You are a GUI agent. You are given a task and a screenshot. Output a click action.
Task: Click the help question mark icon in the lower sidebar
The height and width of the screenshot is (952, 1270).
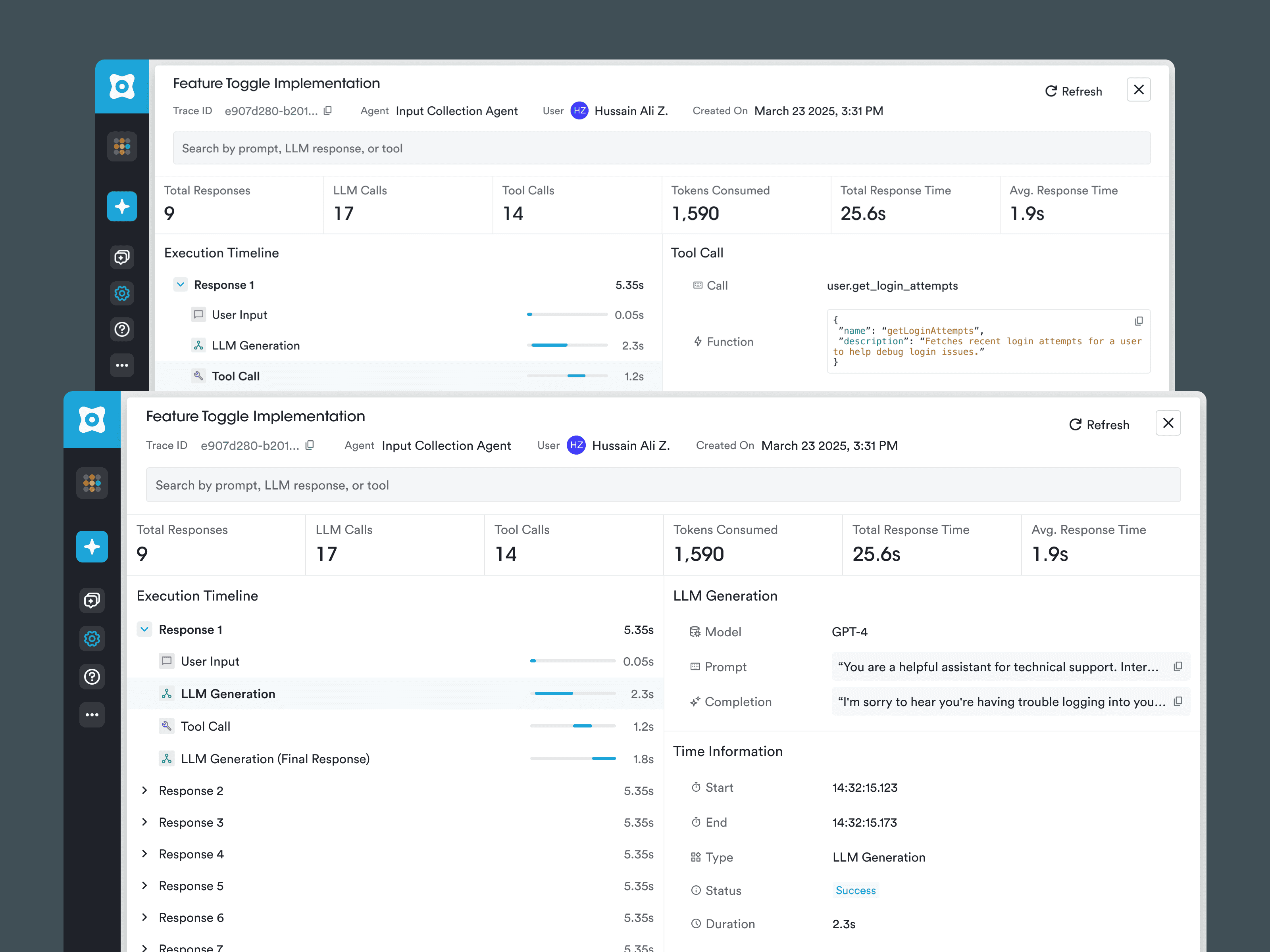(x=92, y=677)
